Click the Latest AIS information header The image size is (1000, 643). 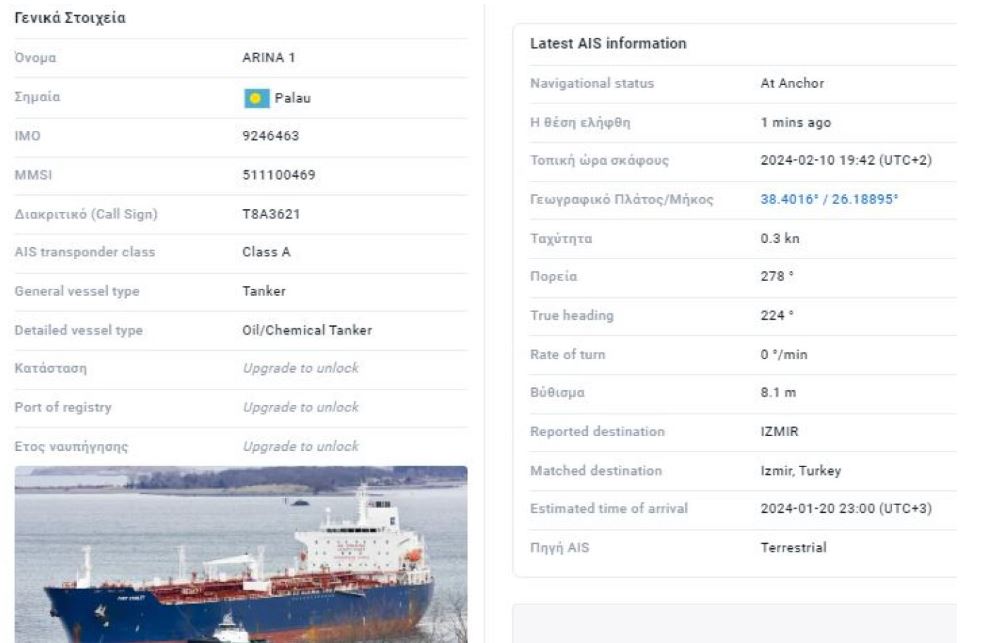[608, 44]
